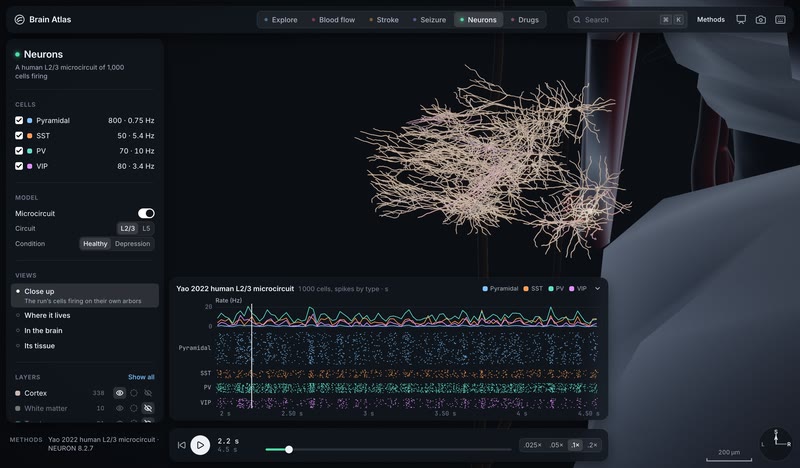Click the search magnifier icon
This screenshot has width=800, height=468.
pos(577,20)
